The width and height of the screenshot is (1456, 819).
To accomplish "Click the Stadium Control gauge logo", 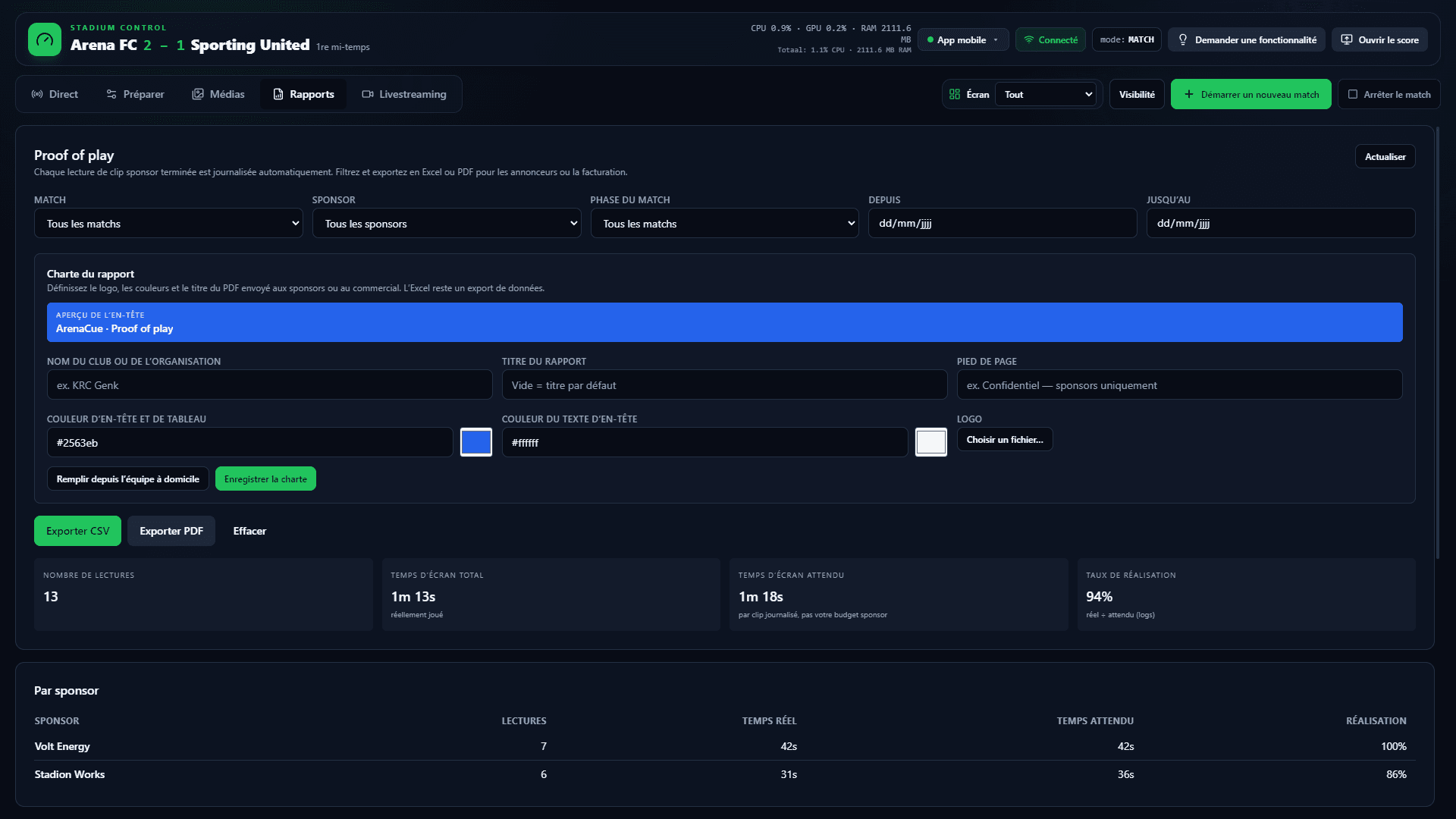I will pyautogui.click(x=45, y=39).
